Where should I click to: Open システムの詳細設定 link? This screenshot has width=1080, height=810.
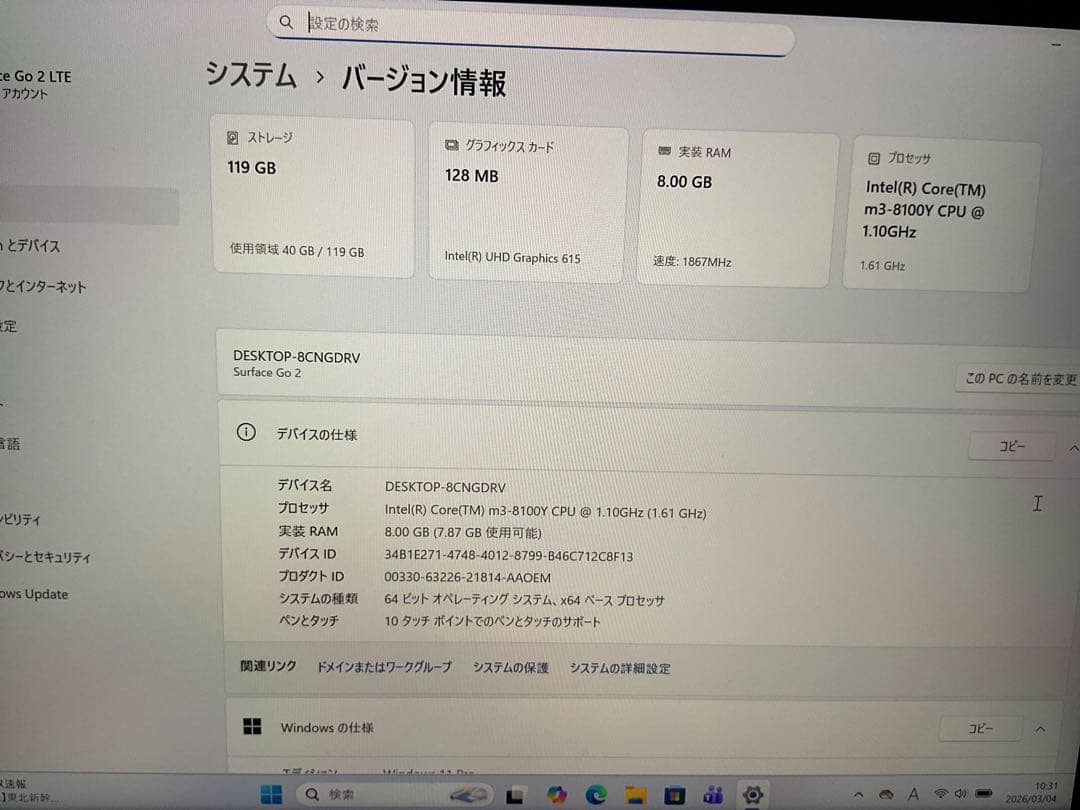pos(619,668)
